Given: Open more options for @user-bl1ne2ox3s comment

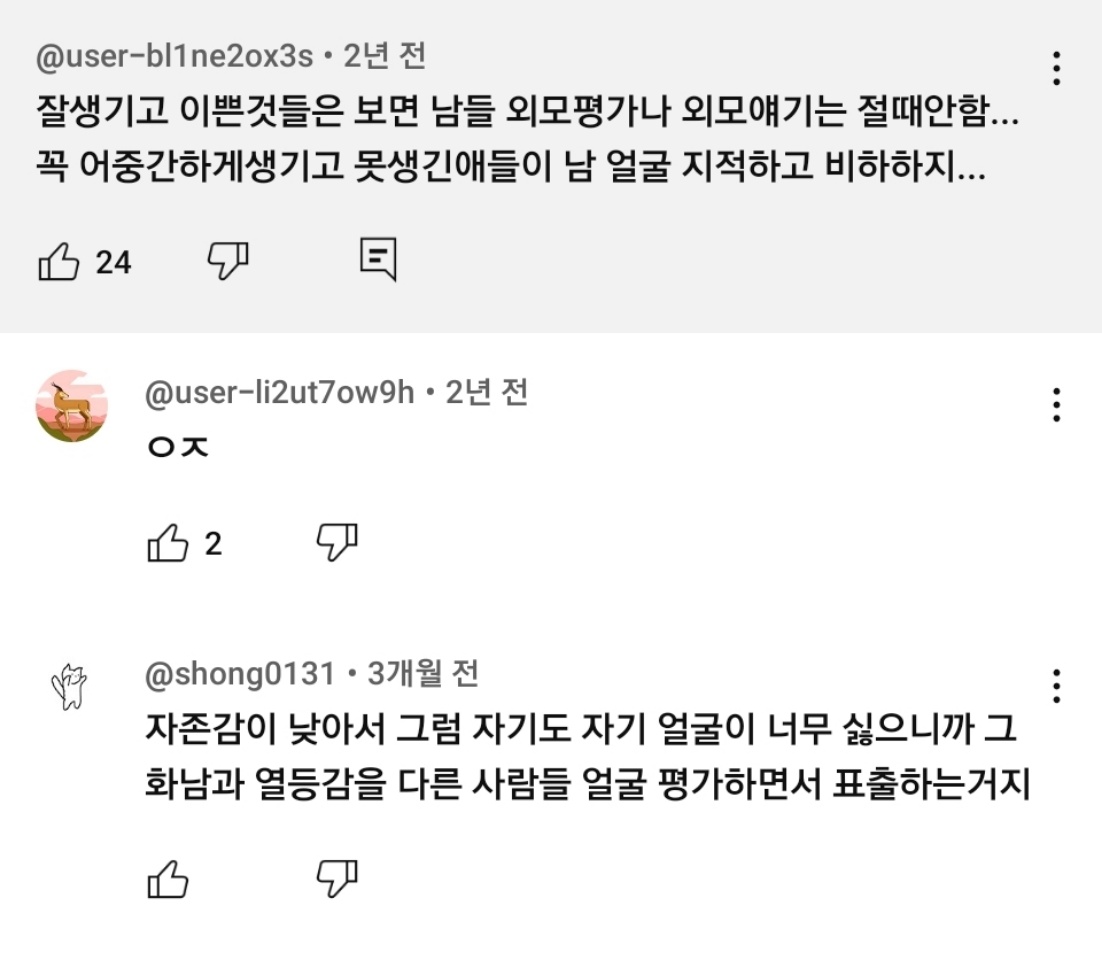Looking at the screenshot, I should point(1056,68).
